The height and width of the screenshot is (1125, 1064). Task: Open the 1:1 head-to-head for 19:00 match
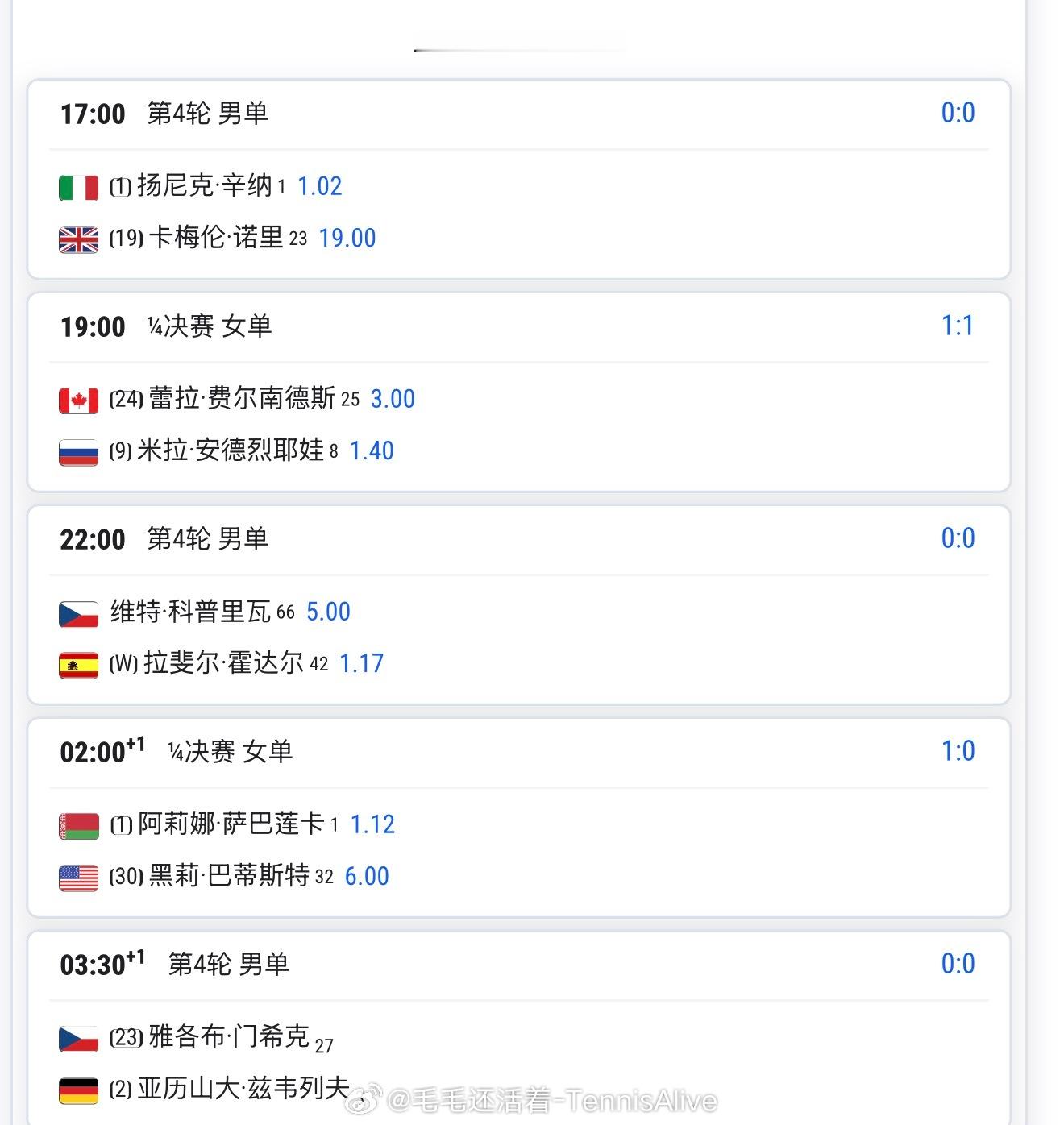(x=958, y=326)
